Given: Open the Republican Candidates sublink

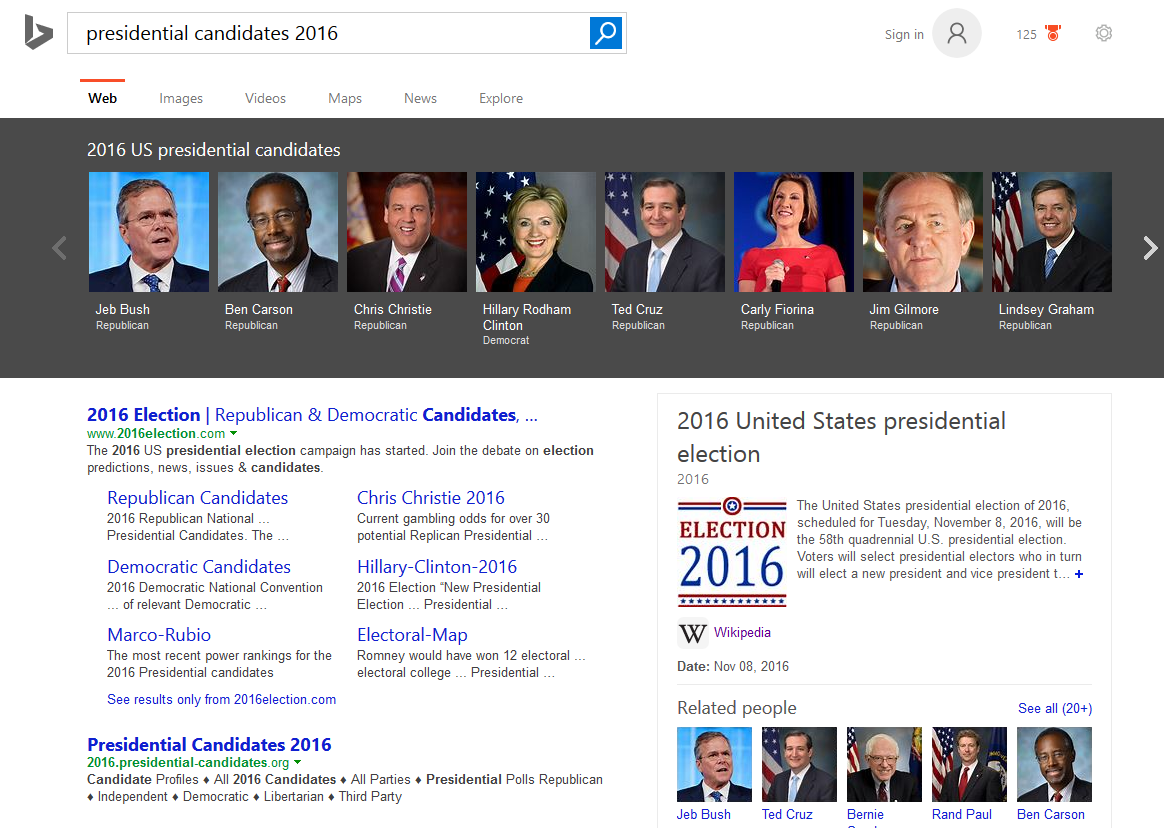Looking at the screenshot, I should (x=197, y=498).
